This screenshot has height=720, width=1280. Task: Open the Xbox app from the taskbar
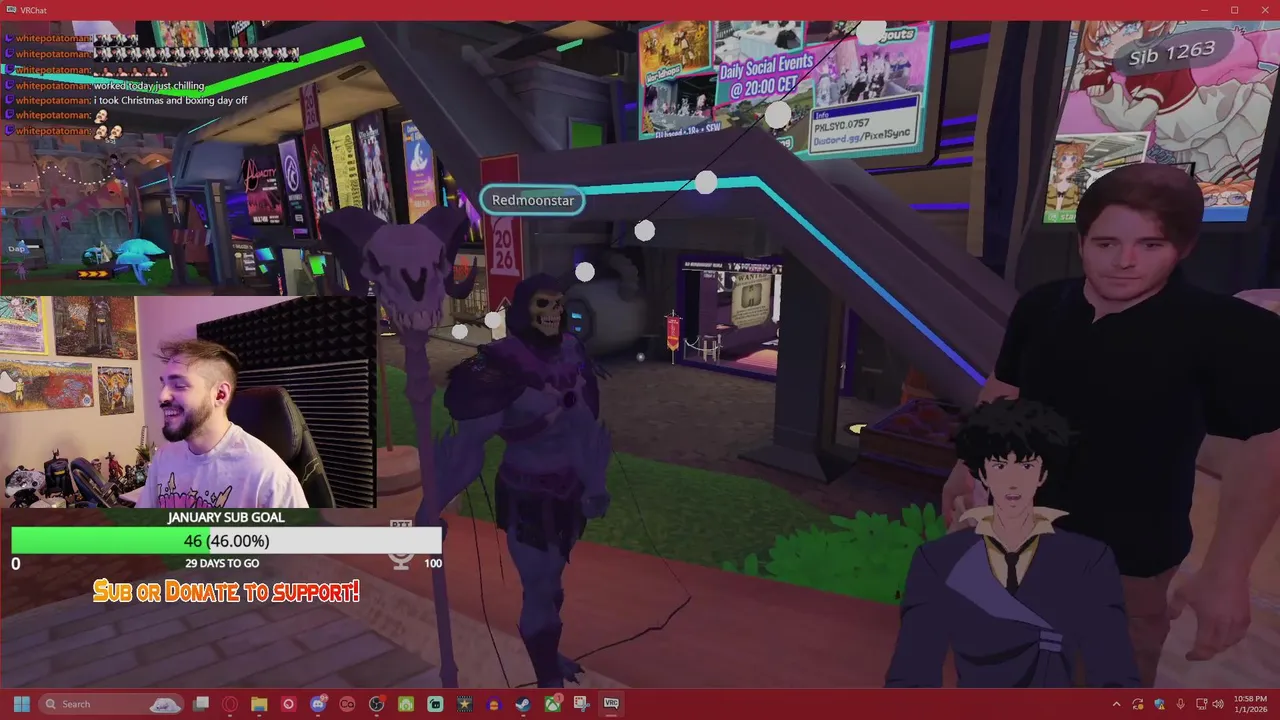coord(553,704)
